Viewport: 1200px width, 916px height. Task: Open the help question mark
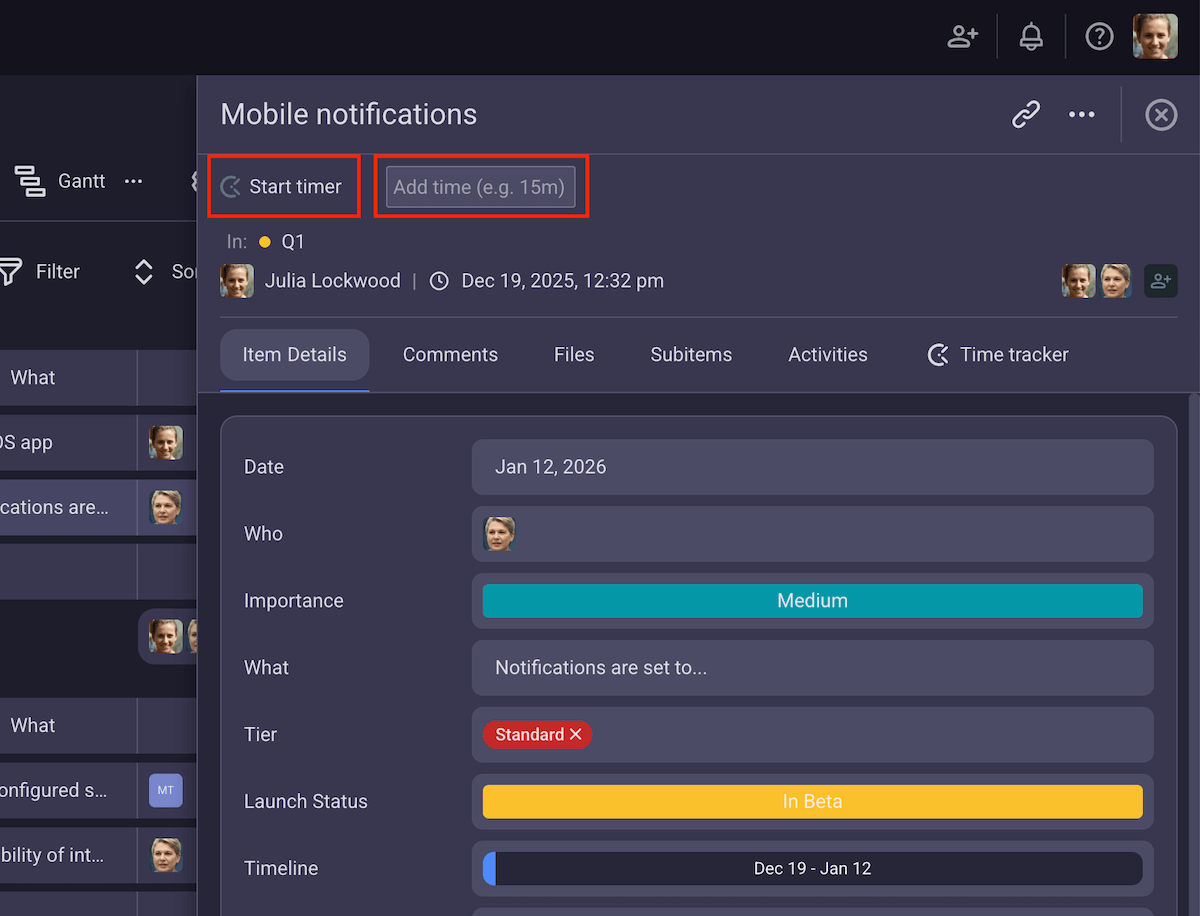(1099, 36)
